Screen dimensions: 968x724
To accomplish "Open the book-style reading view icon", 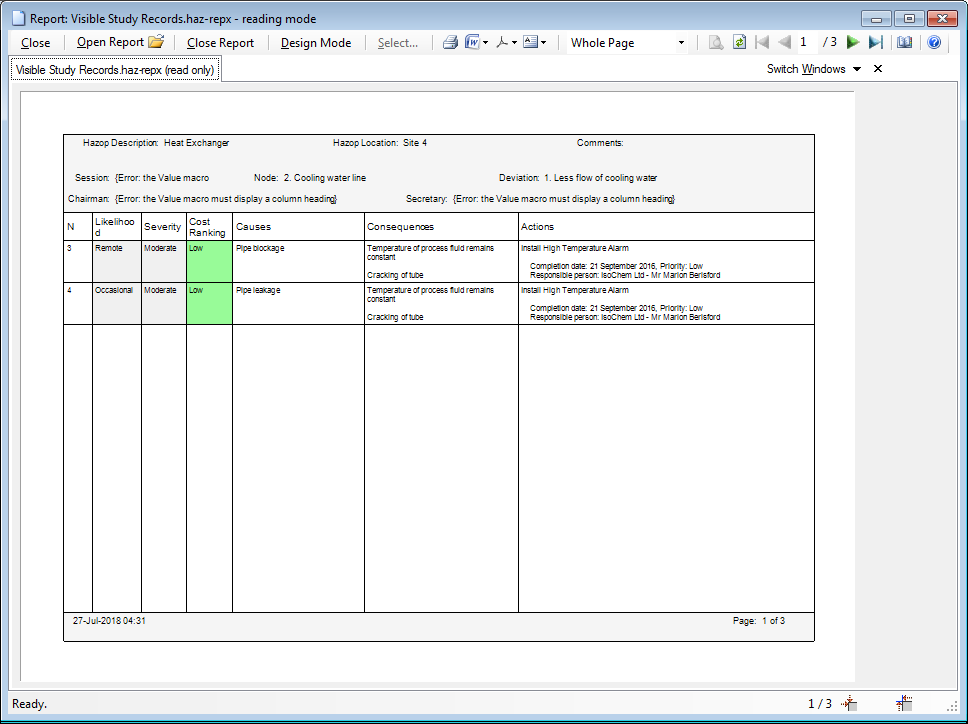I will [905, 43].
